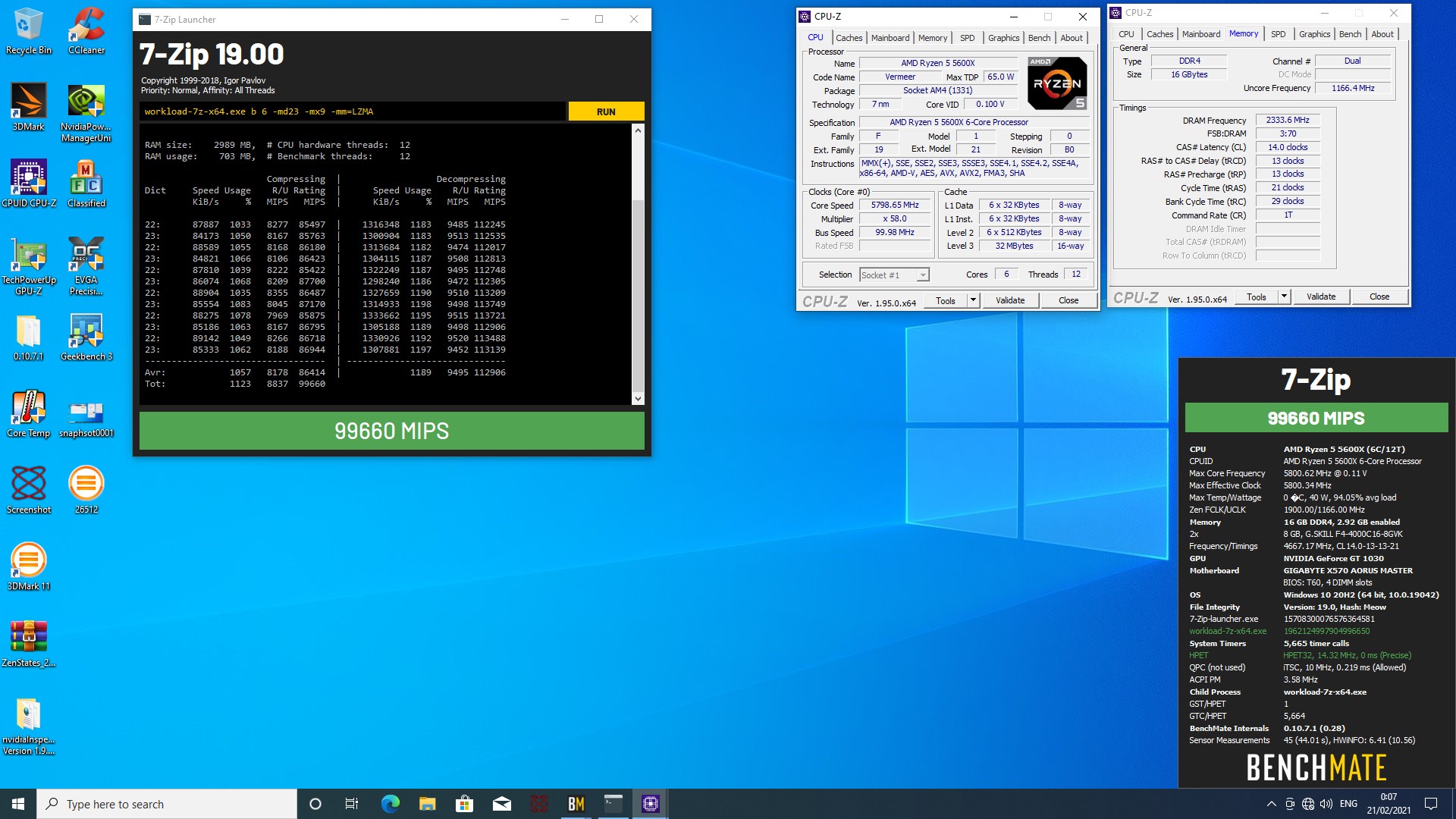This screenshot has height=819, width=1456.
Task: Open the Microsoft Store taskbar icon
Action: tap(464, 804)
